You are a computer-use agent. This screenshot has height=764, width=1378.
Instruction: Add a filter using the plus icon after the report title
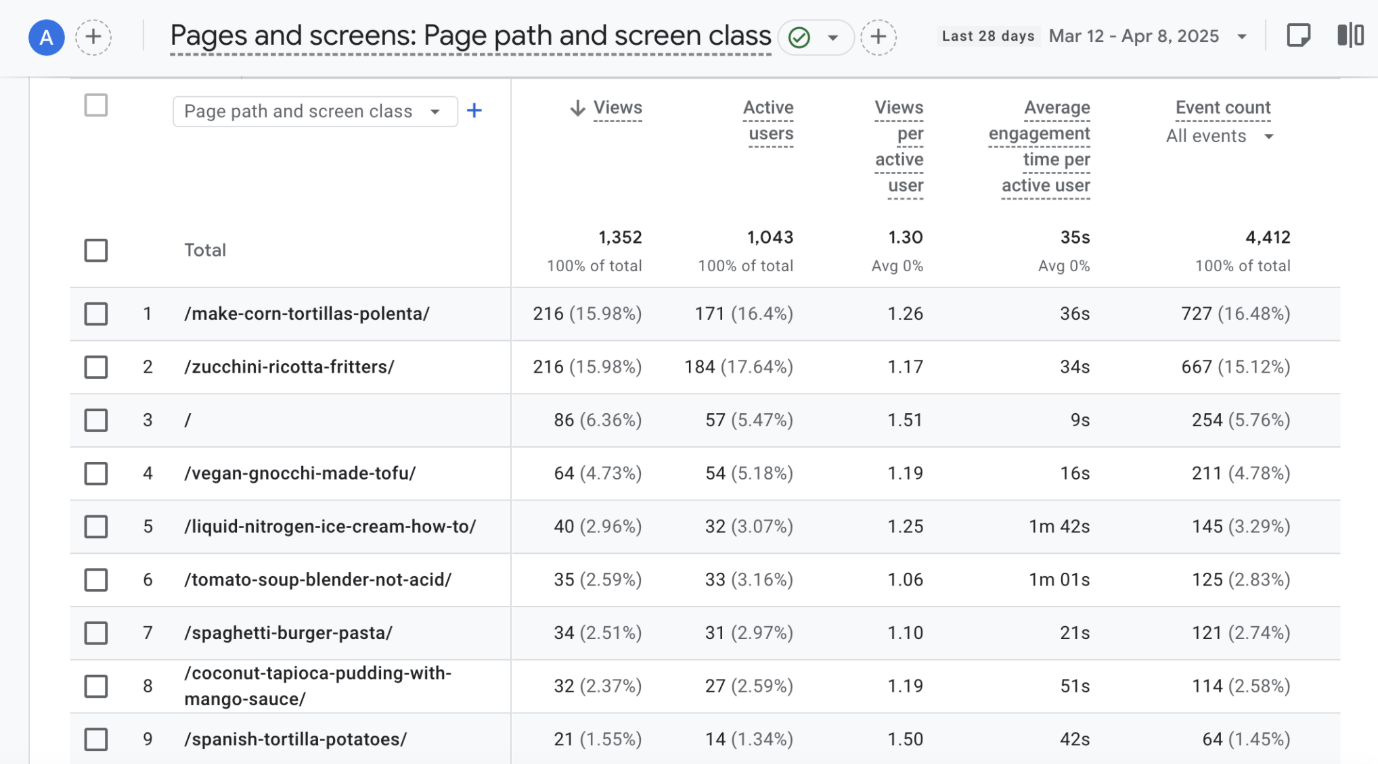[878, 38]
